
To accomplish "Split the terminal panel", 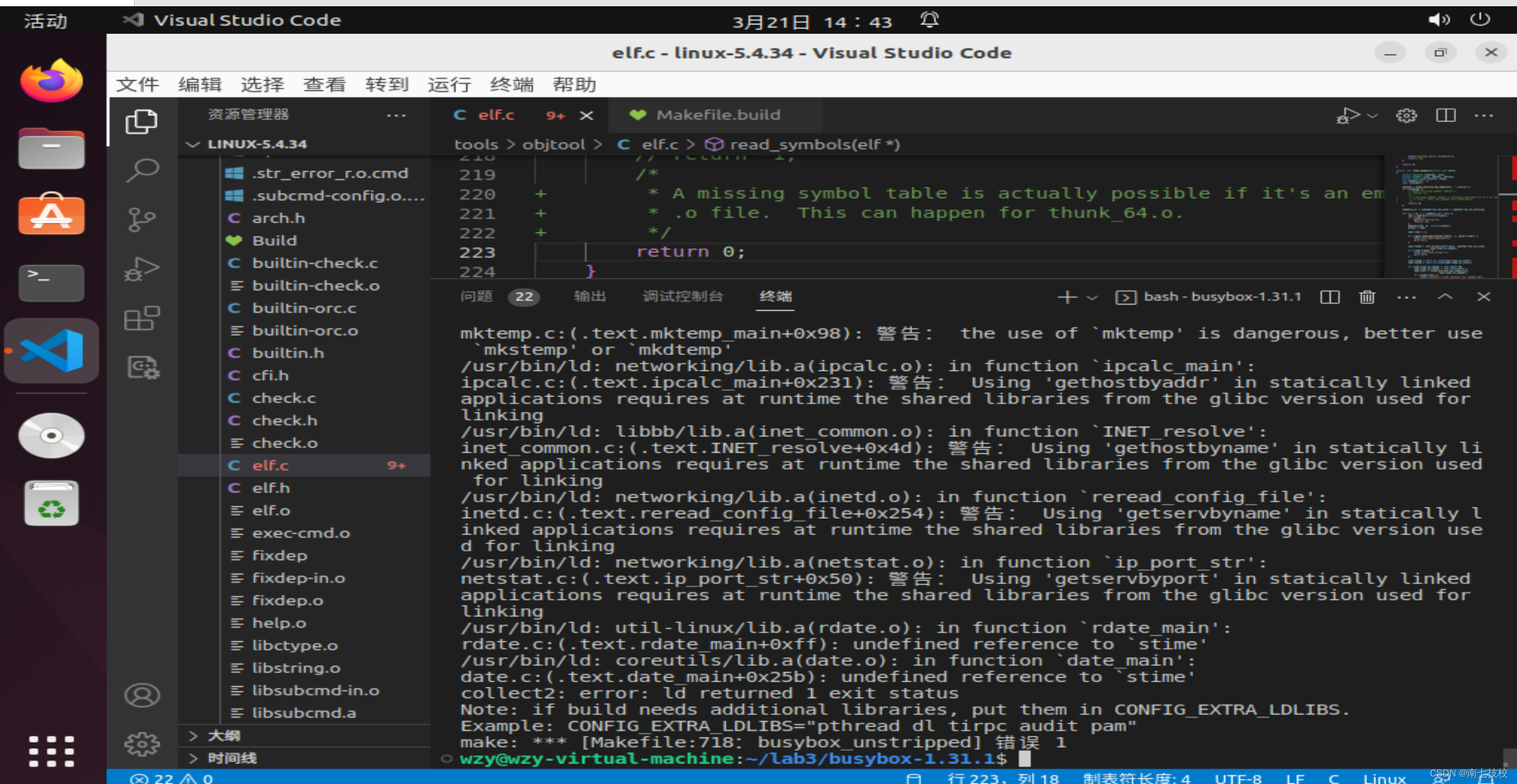I will click(1329, 297).
